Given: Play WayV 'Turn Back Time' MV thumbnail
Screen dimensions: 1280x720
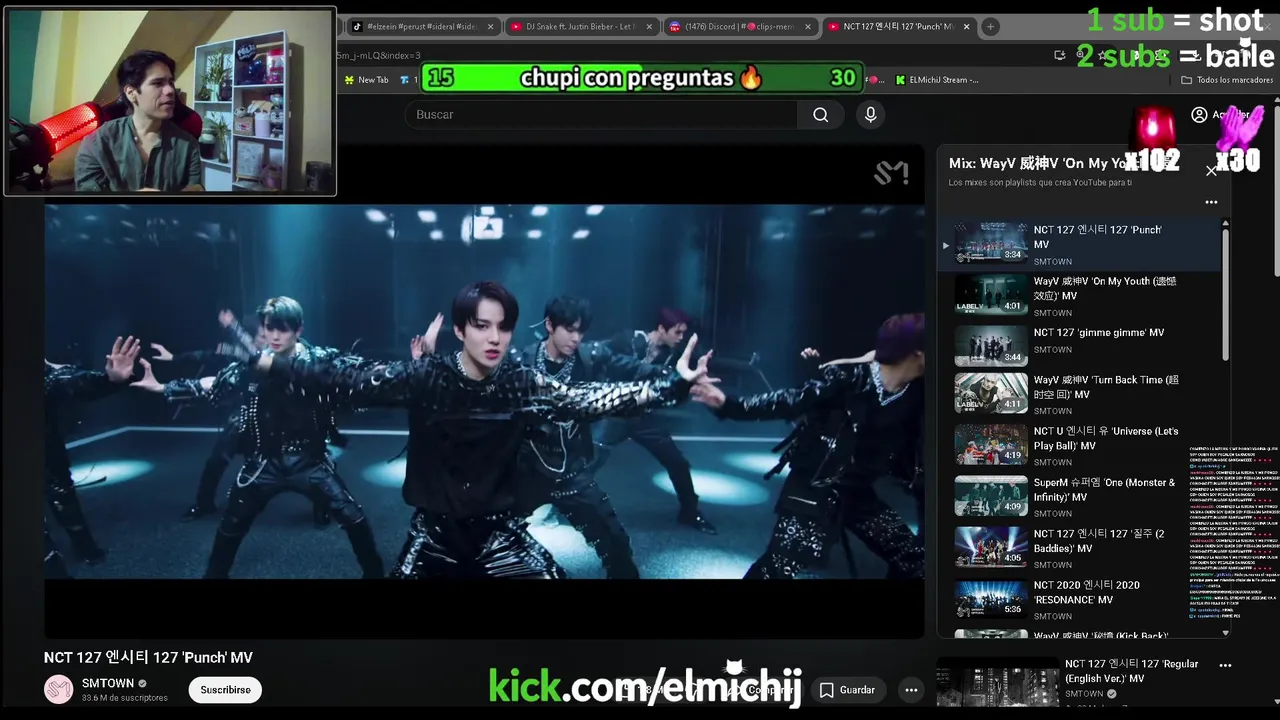Looking at the screenshot, I should click(991, 393).
